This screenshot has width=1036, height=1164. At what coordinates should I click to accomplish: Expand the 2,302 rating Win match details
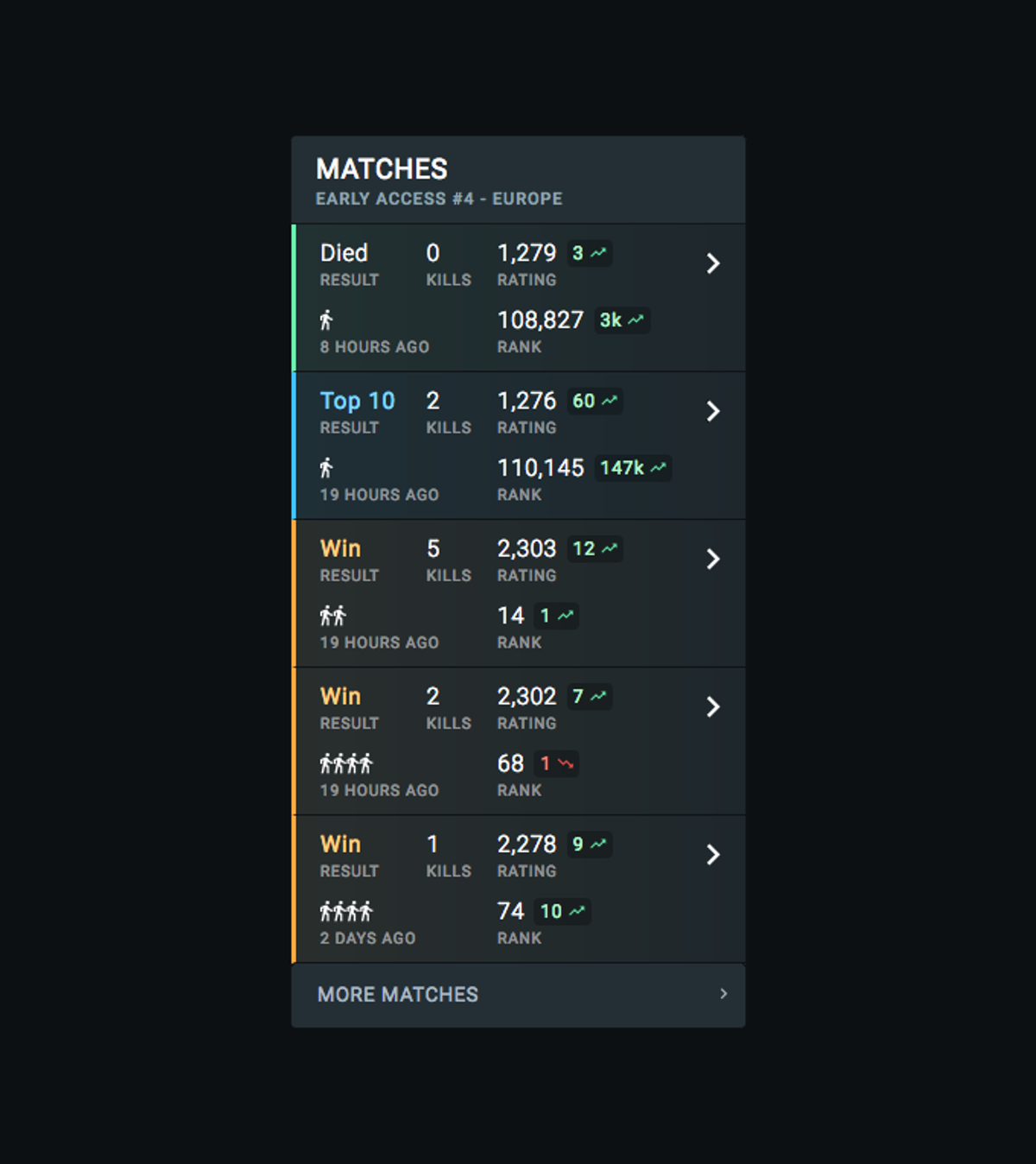coord(714,706)
